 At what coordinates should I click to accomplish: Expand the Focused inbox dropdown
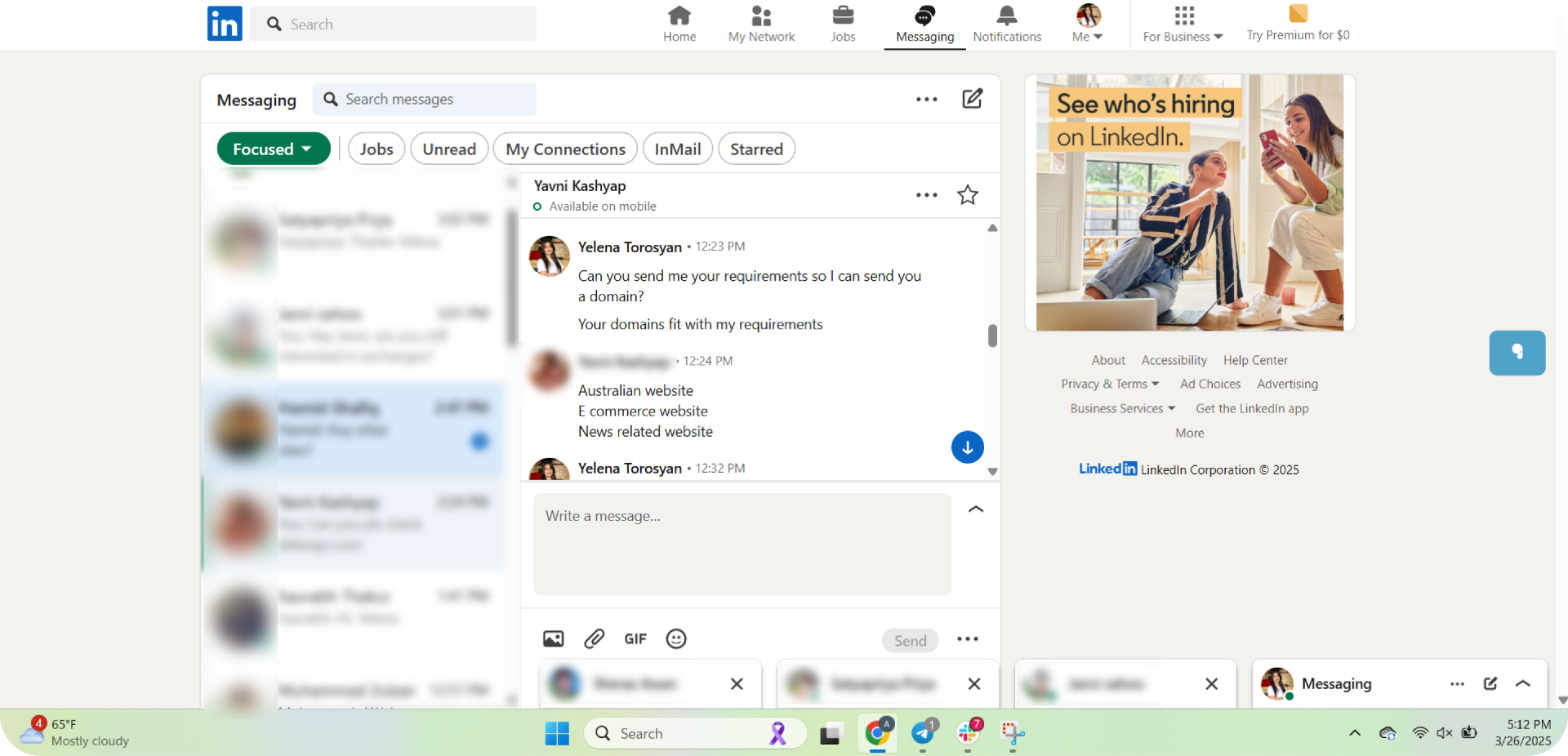(x=273, y=149)
